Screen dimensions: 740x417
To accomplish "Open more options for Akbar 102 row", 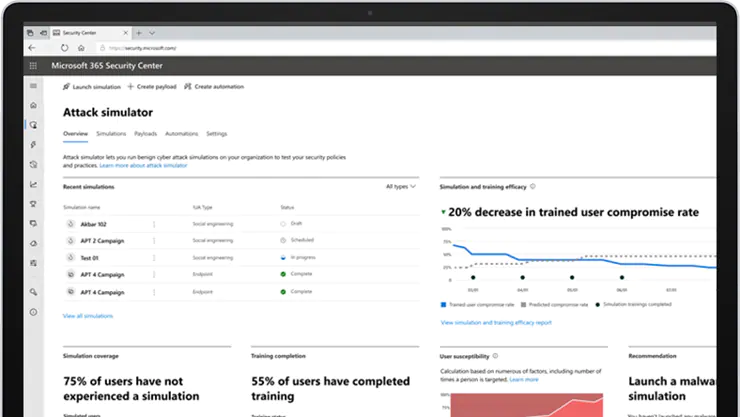I will (154, 224).
